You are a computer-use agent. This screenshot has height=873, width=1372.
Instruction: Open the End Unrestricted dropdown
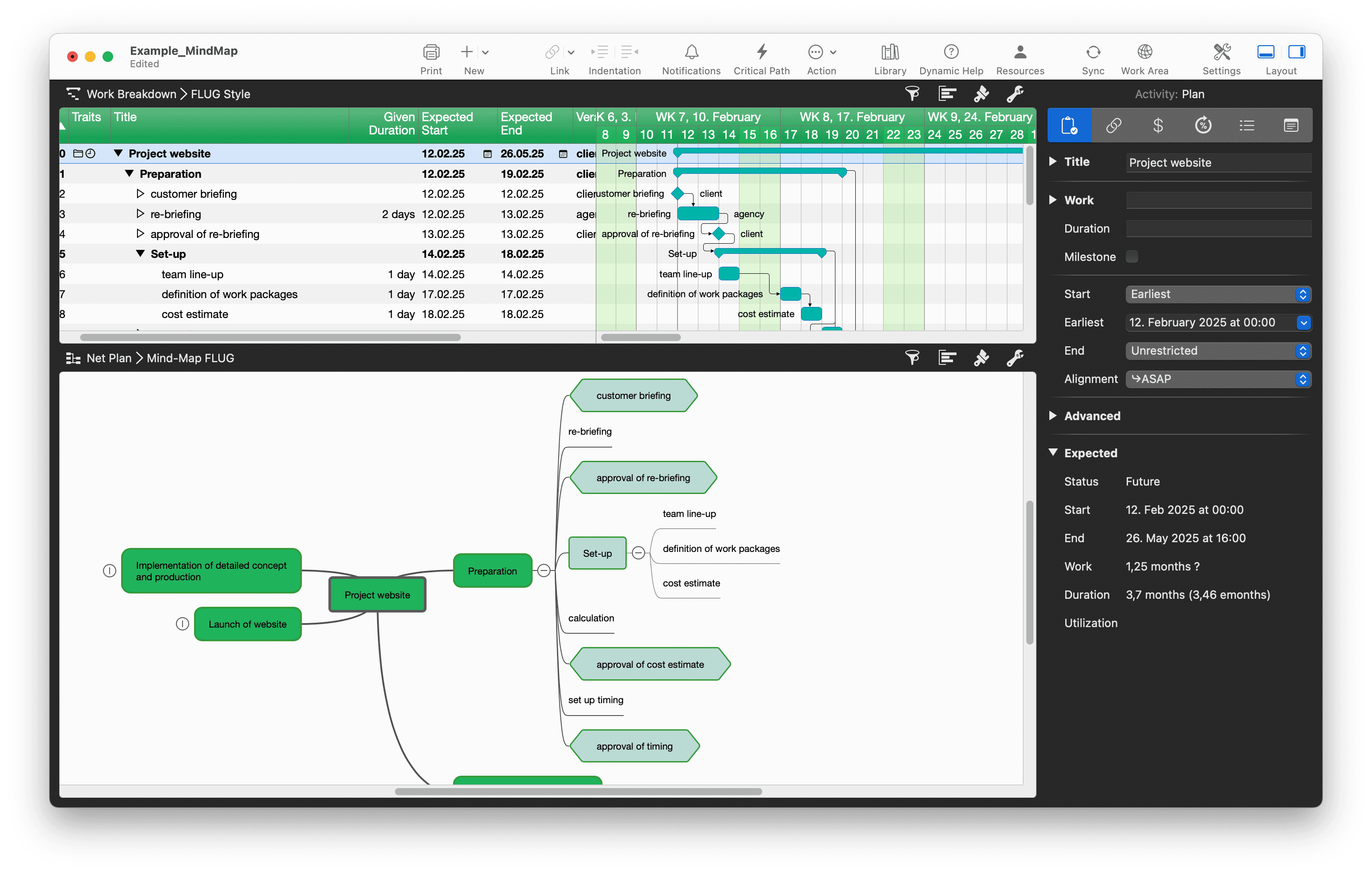(x=1303, y=351)
